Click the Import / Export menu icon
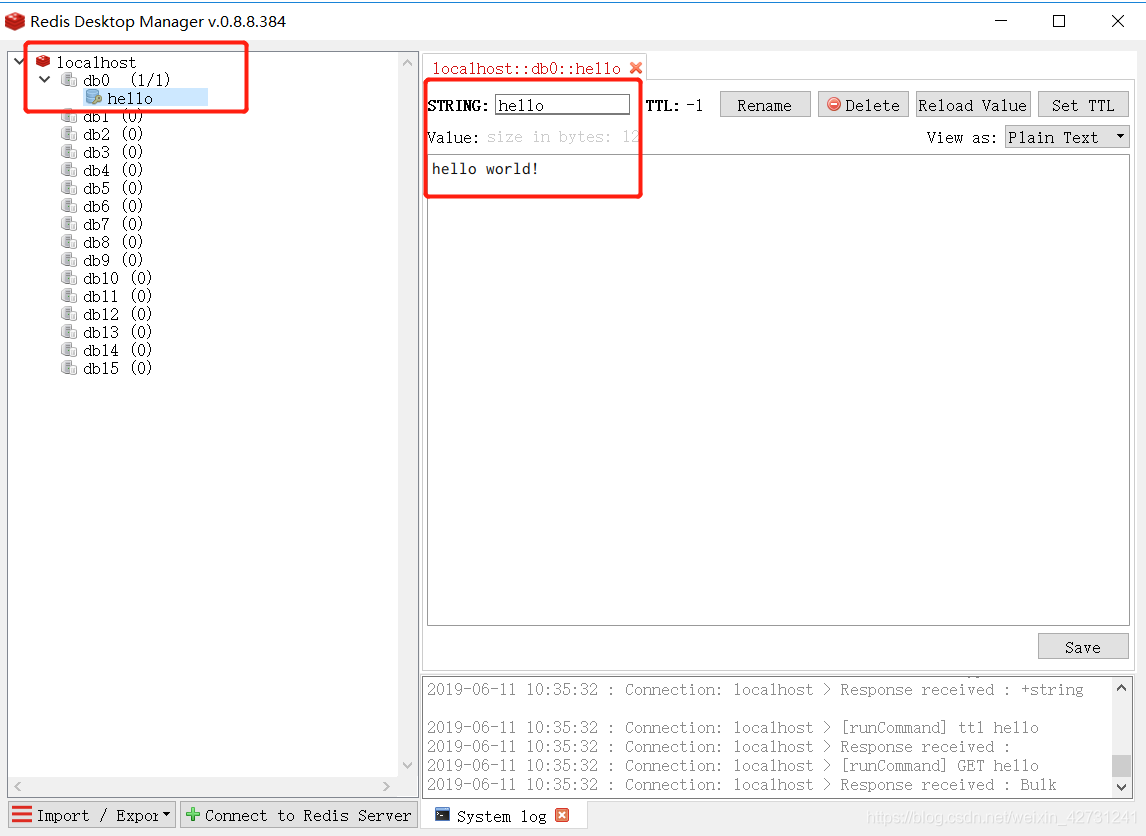 [x=22, y=814]
